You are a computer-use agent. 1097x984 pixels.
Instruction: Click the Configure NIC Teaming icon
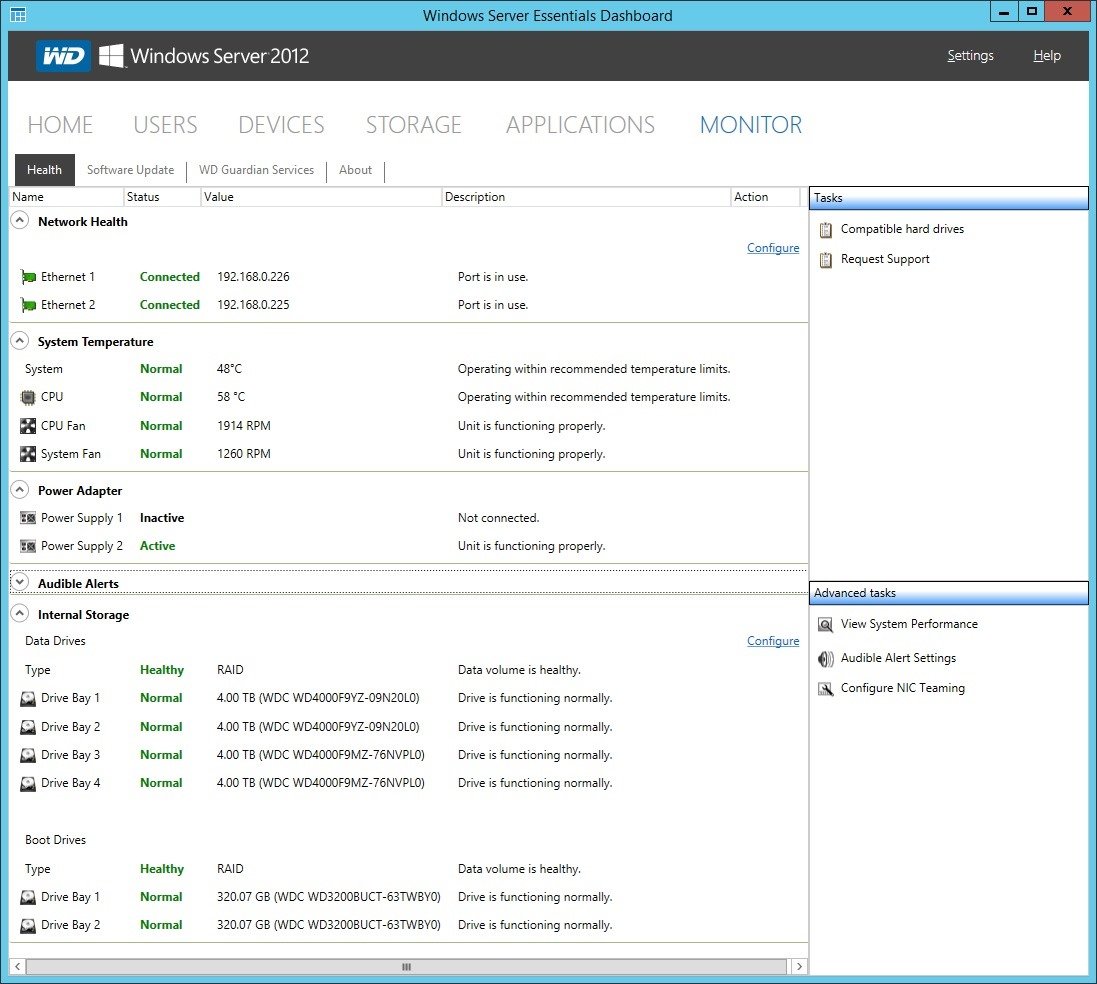[x=826, y=689]
